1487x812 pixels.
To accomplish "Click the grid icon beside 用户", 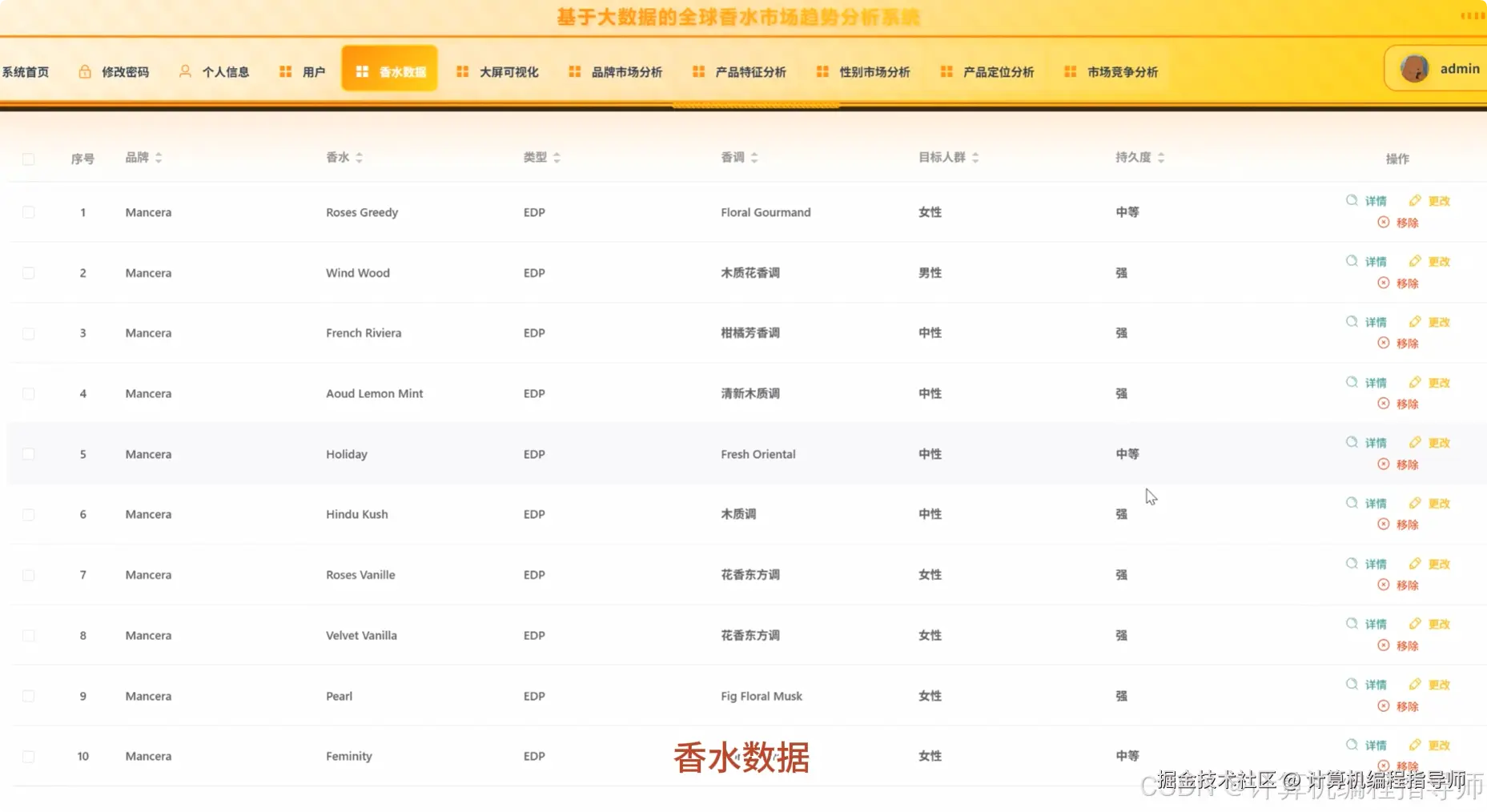I will (x=285, y=70).
